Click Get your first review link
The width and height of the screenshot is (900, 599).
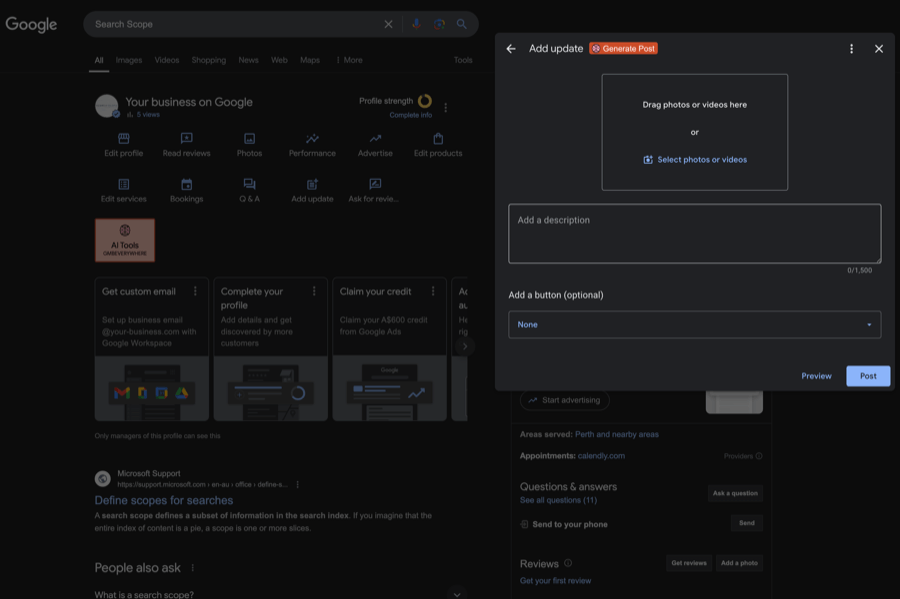[x=555, y=581]
